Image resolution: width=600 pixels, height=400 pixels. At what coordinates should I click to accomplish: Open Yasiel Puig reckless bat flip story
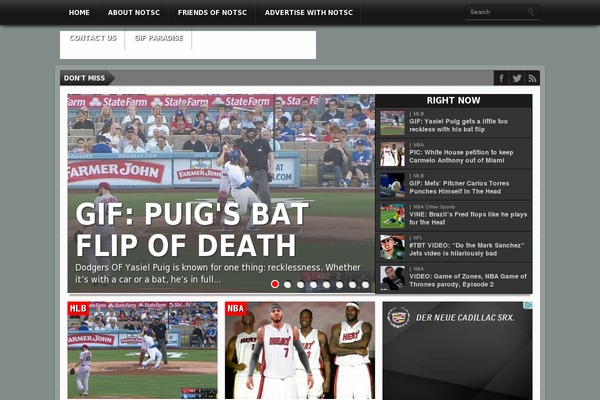pos(458,126)
